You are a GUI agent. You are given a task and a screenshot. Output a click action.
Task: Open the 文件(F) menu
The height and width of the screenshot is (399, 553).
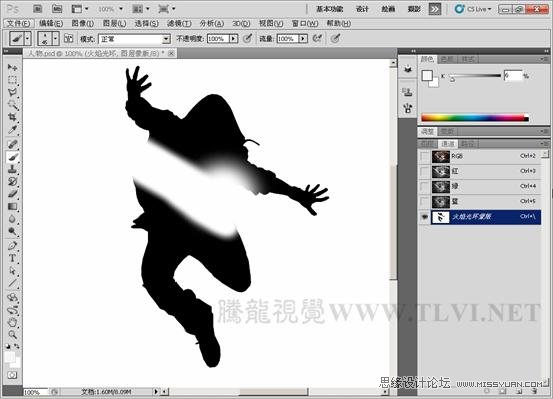(x=18, y=24)
